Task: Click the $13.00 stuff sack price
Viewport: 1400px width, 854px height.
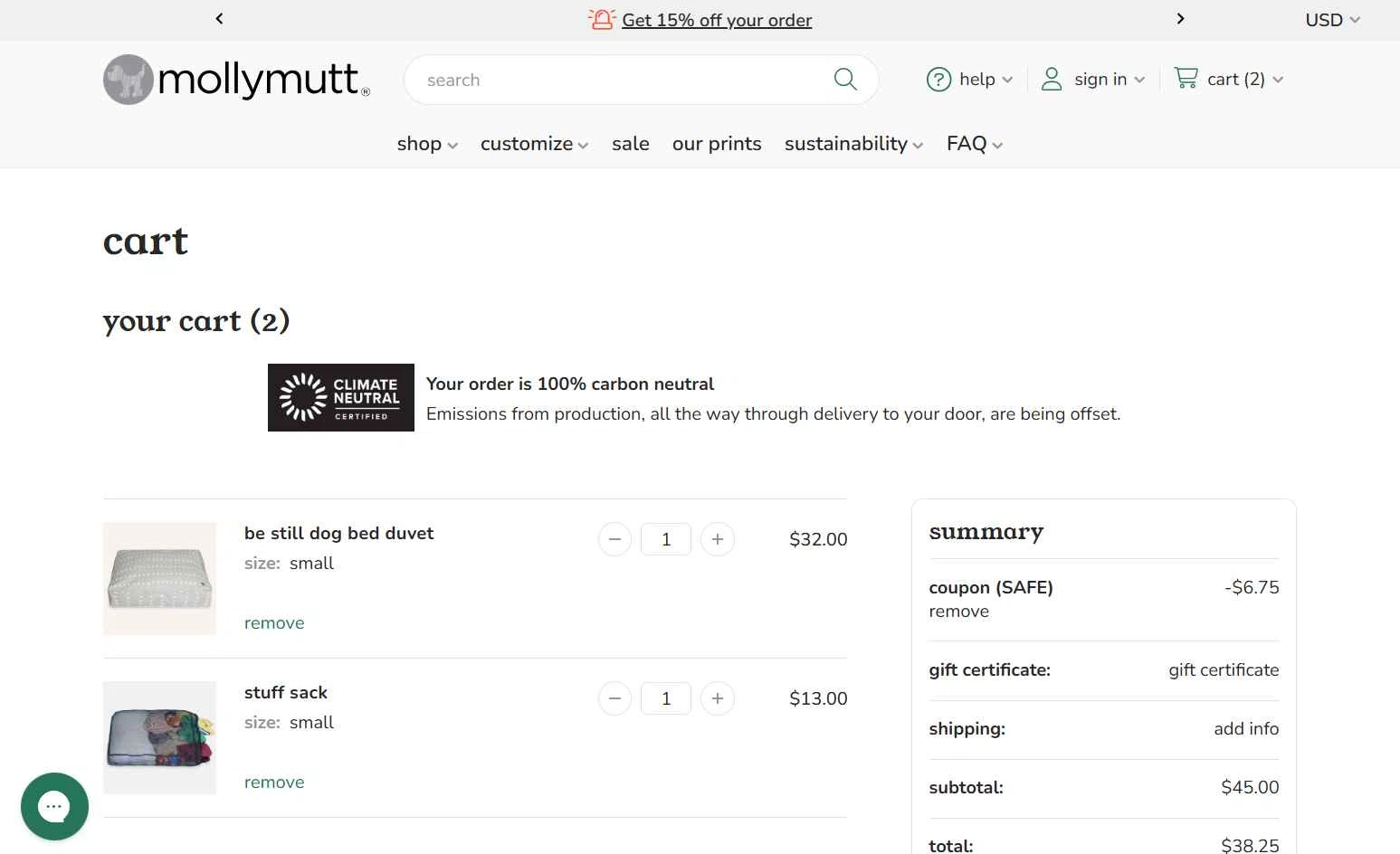Action: point(818,698)
